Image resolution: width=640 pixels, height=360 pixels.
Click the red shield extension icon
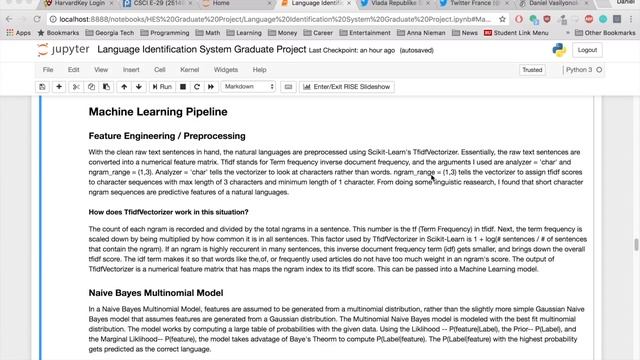[x=547, y=19]
